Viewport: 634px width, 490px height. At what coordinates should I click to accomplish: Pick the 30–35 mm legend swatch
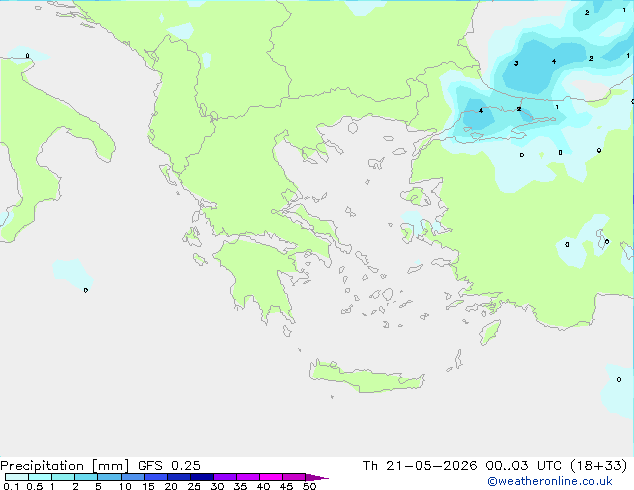(225, 477)
